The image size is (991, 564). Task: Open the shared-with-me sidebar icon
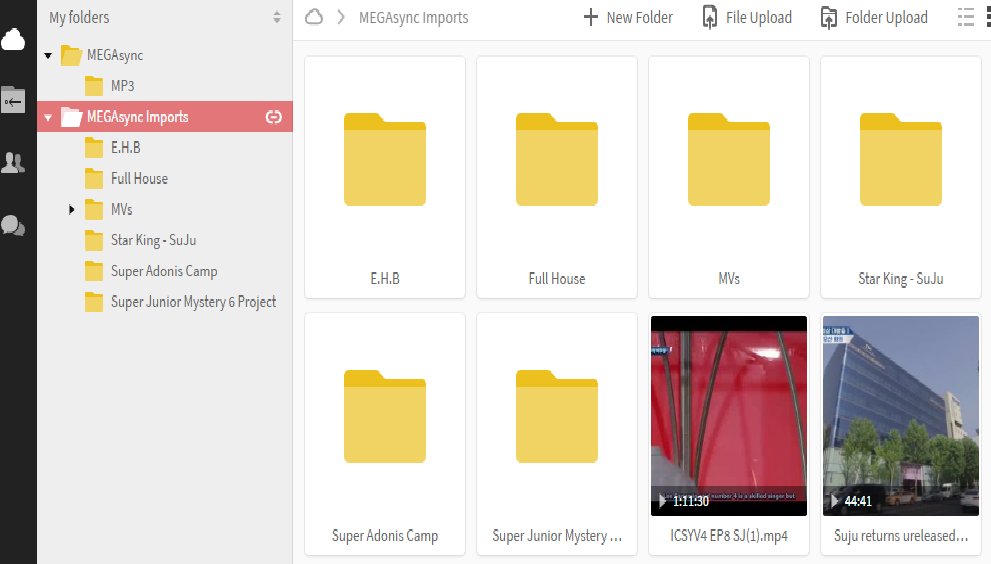(x=13, y=100)
